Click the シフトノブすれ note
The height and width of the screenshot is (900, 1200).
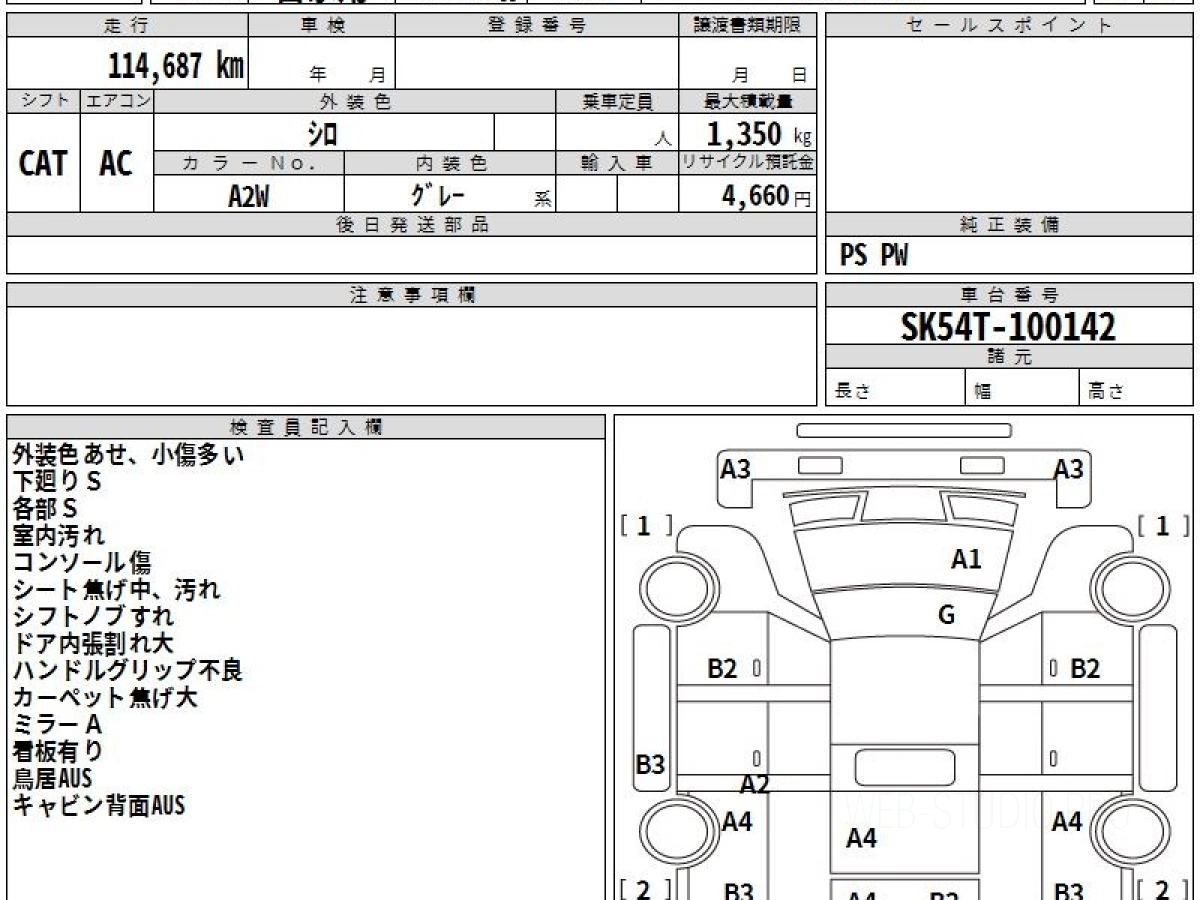click(93, 617)
